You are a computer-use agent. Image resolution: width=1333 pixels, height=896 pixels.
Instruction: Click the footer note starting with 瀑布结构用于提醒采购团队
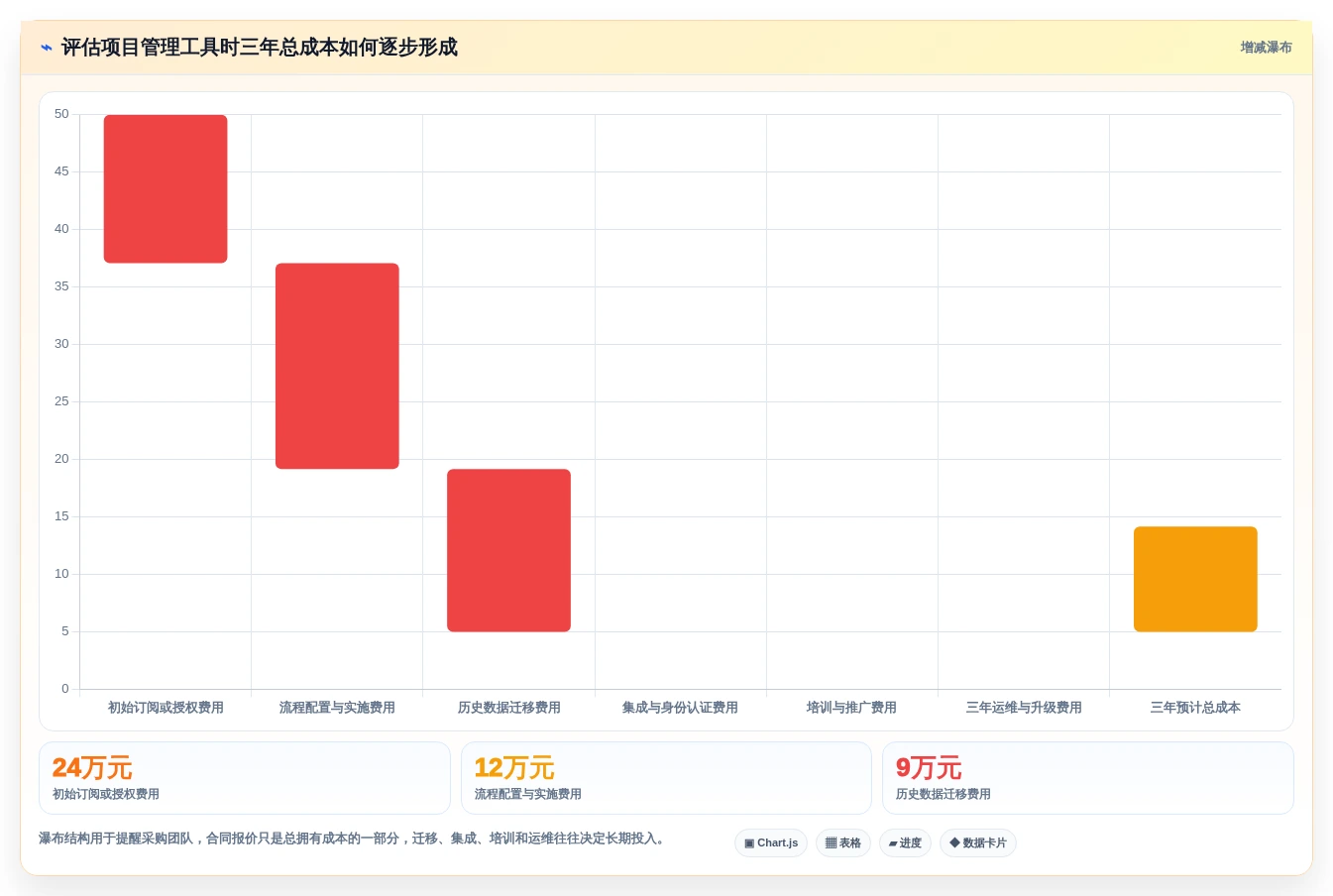[354, 839]
